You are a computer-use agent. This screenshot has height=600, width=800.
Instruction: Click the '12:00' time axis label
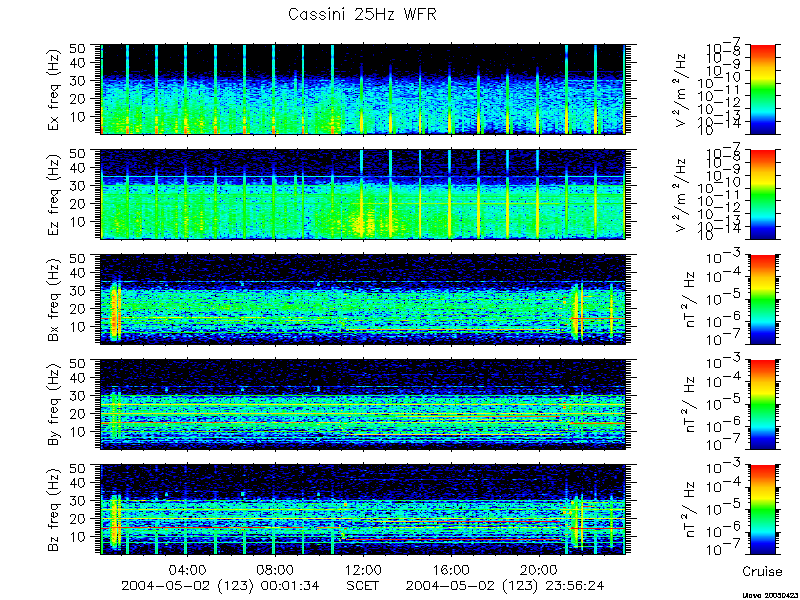(363, 569)
